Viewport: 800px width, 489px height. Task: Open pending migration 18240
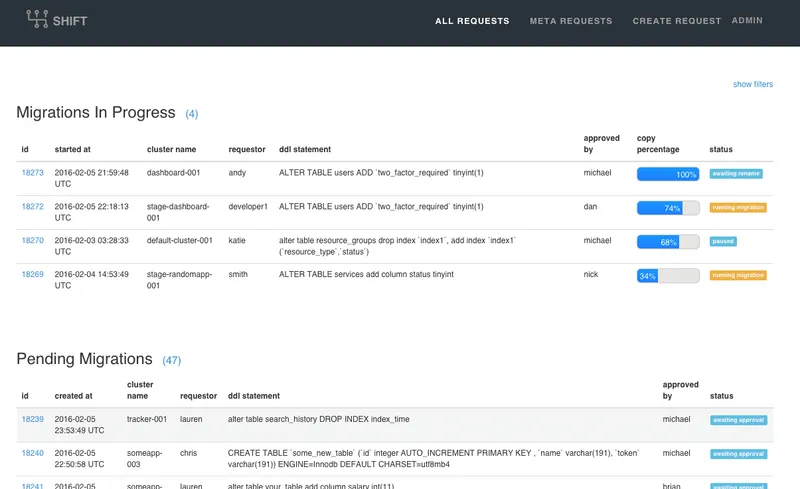tap(33, 453)
